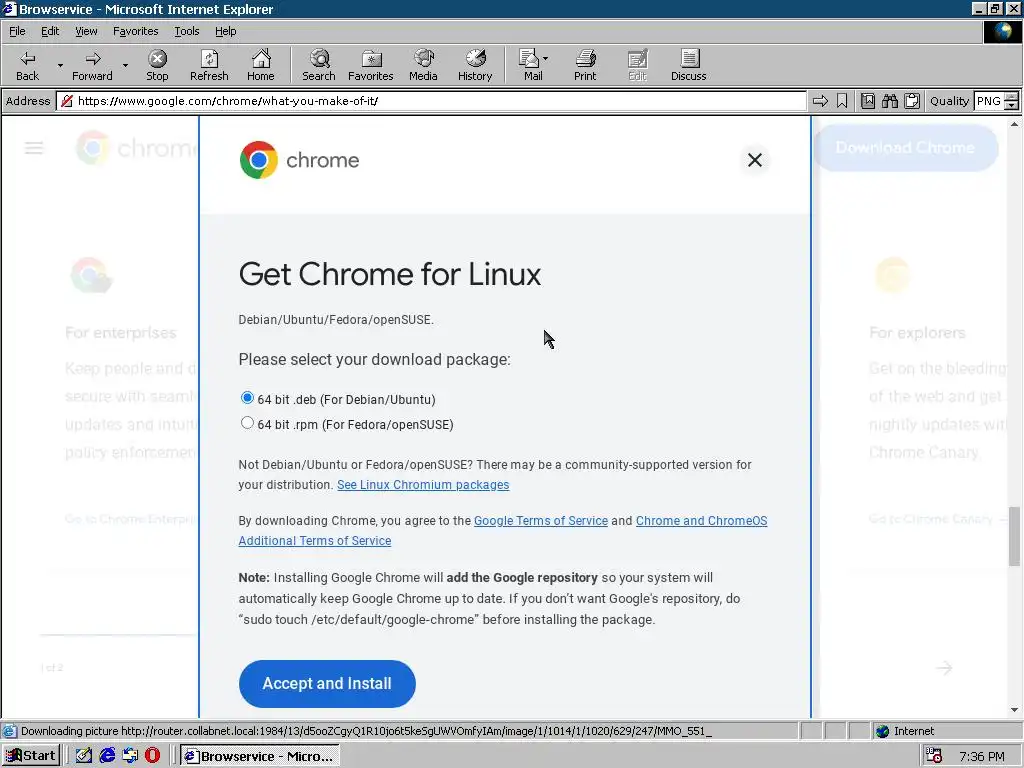Decrease quality with the down spinner arrow
The height and width of the screenshot is (768, 1024).
(1012, 105)
